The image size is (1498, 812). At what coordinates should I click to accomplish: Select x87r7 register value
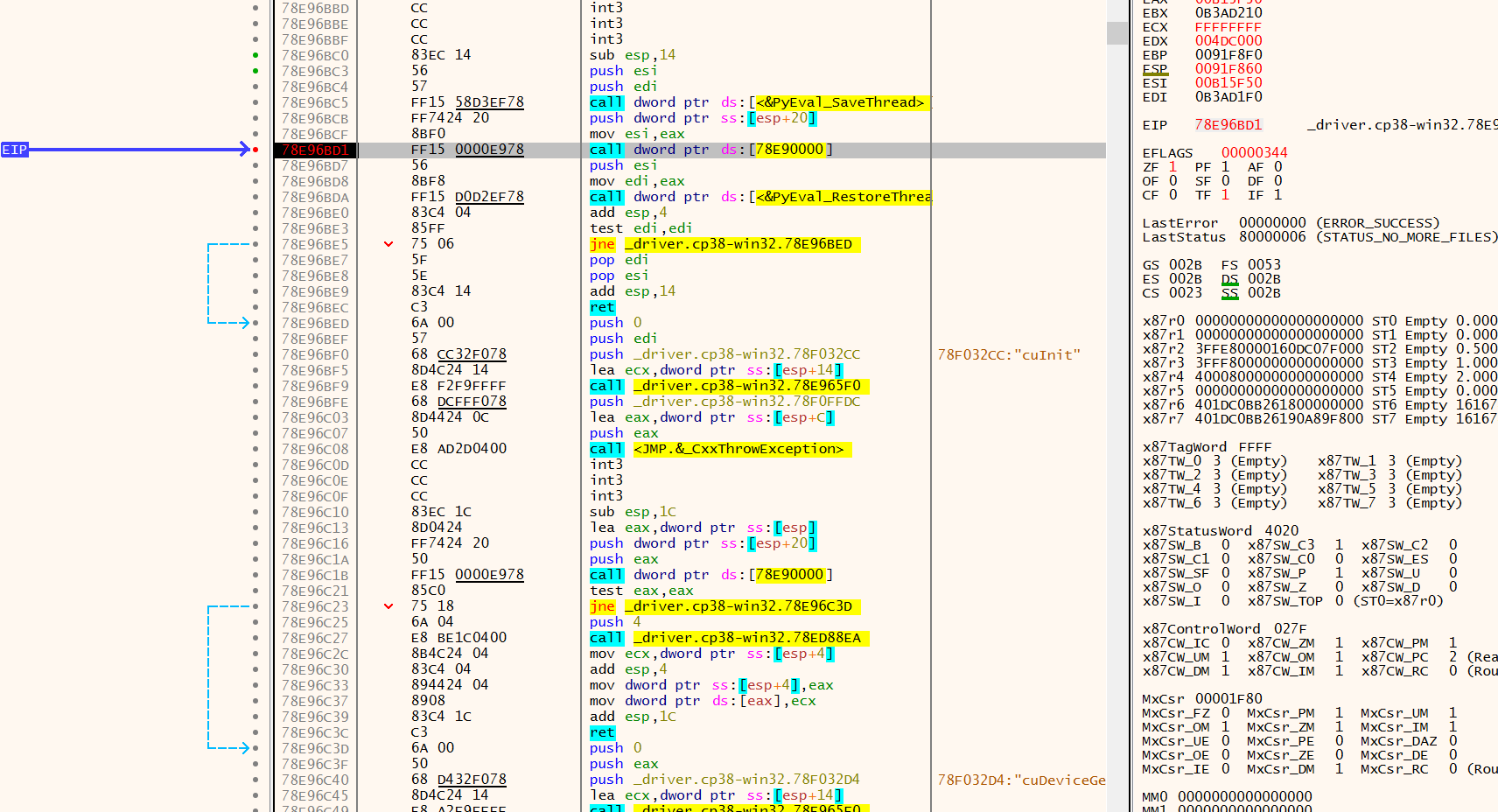point(1278,419)
